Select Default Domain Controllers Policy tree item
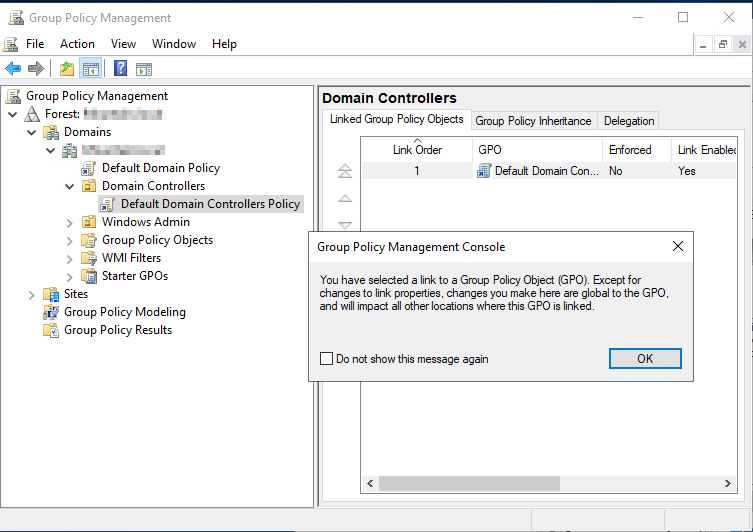 click(210, 204)
